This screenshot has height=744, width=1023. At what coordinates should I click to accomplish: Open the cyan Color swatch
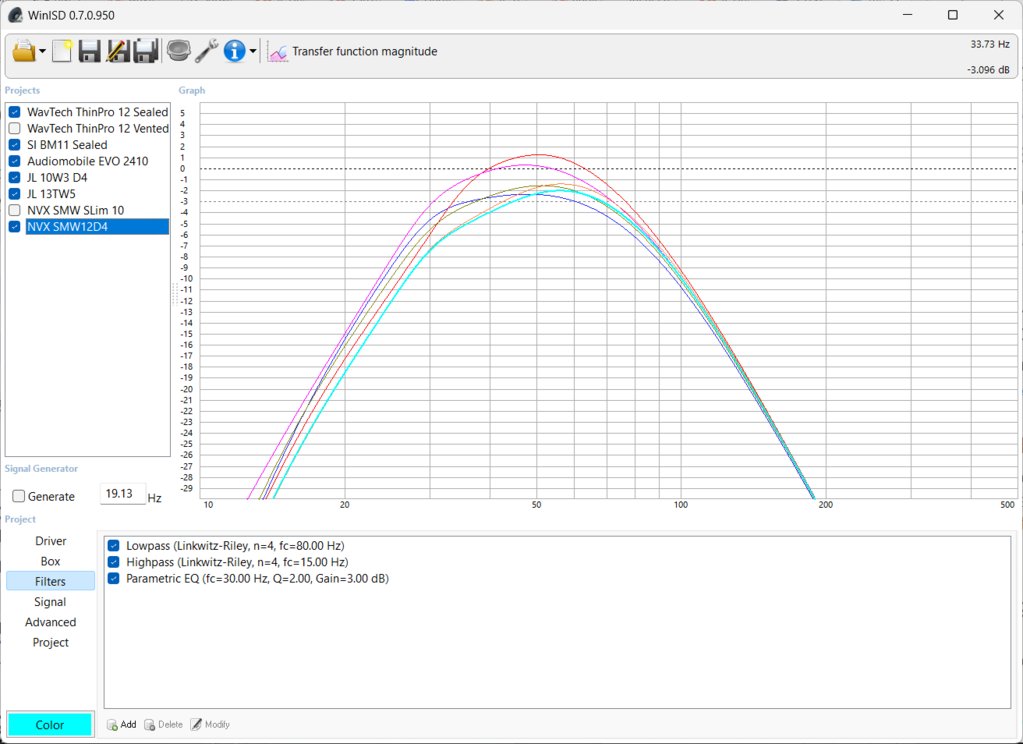coord(50,724)
